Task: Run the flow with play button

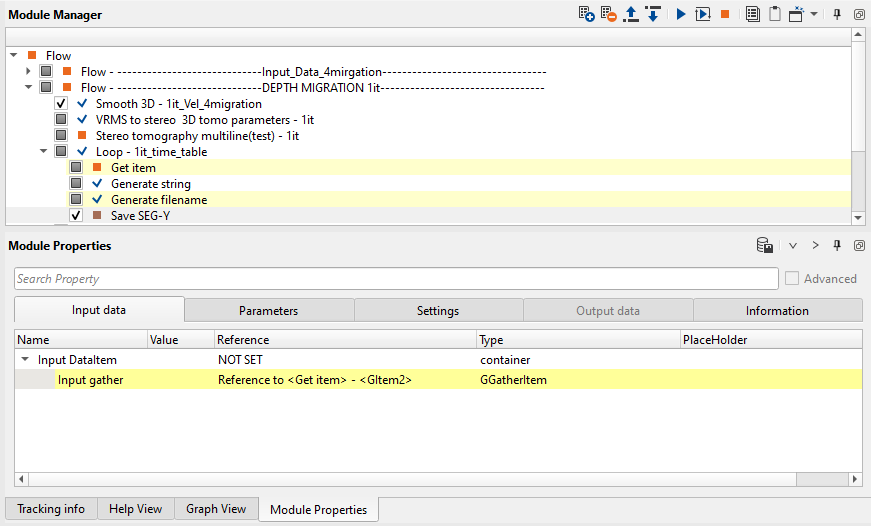Action: click(680, 14)
